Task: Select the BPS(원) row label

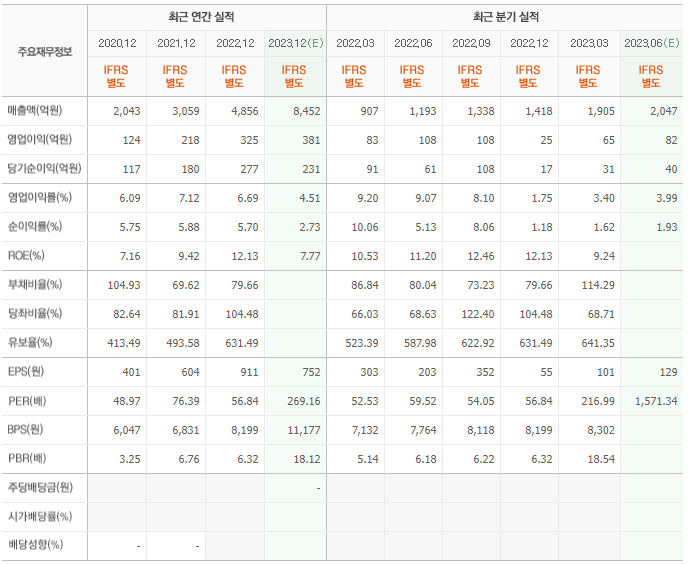Action: (25, 429)
